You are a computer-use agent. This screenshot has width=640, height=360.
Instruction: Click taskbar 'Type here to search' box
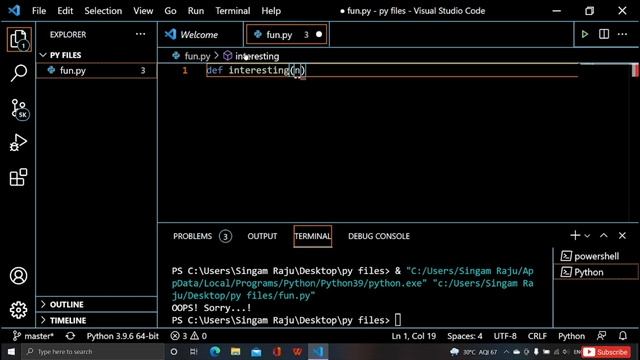coord(93,351)
